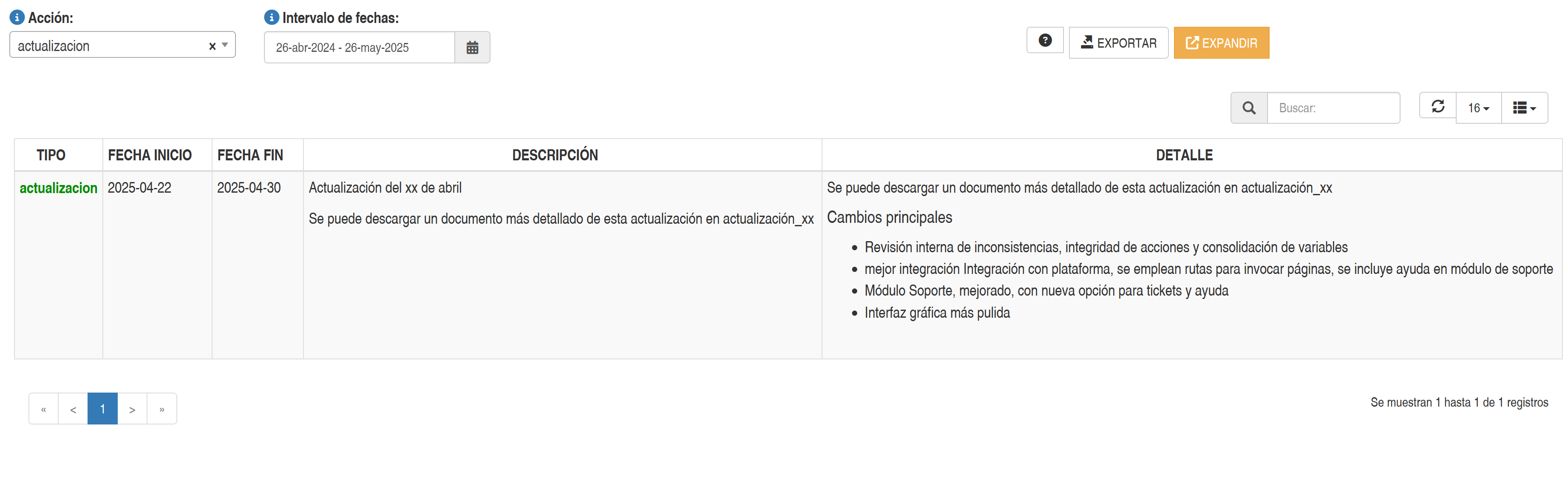Image resolution: width=1568 pixels, height=487 pixels.
Task: Go to the first page with «
Action: tap(44, 409)
